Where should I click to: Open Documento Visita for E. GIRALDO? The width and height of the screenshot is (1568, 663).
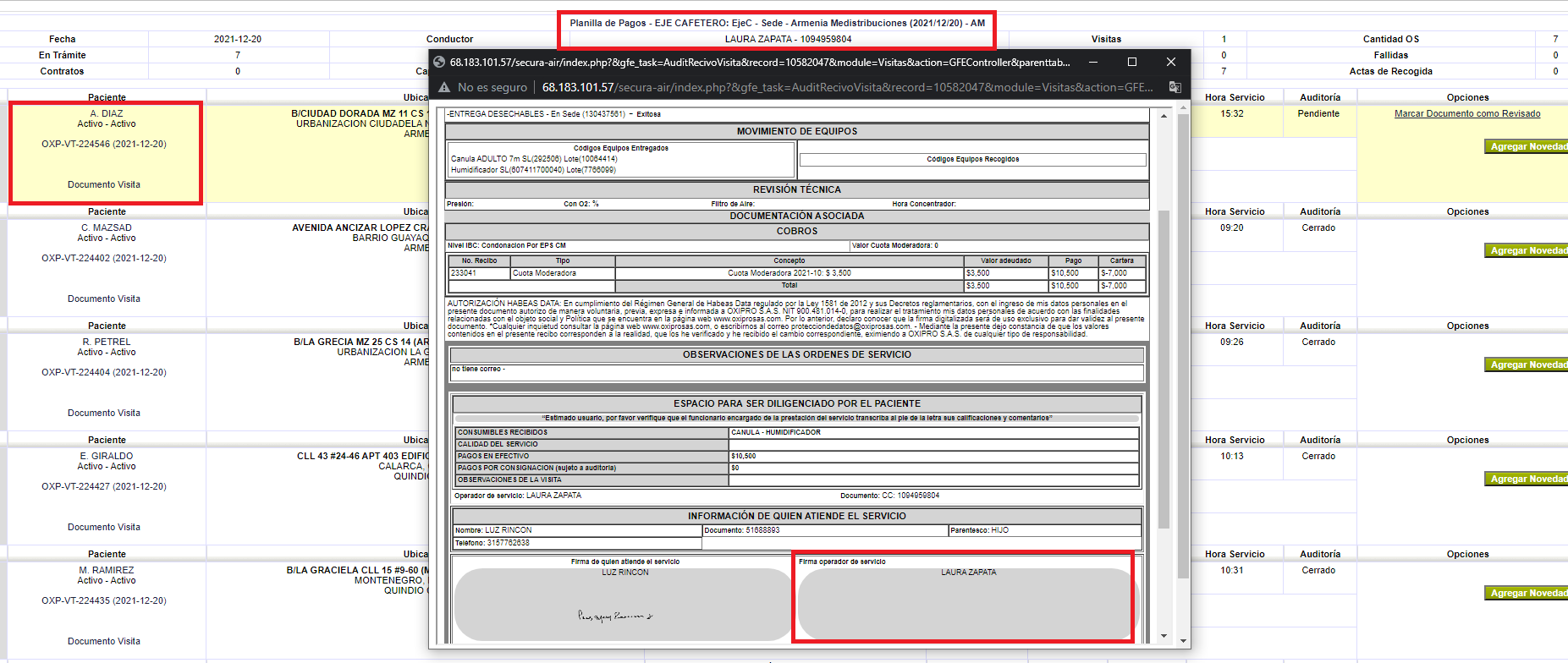pyautogui.click(x=104, y=527)
